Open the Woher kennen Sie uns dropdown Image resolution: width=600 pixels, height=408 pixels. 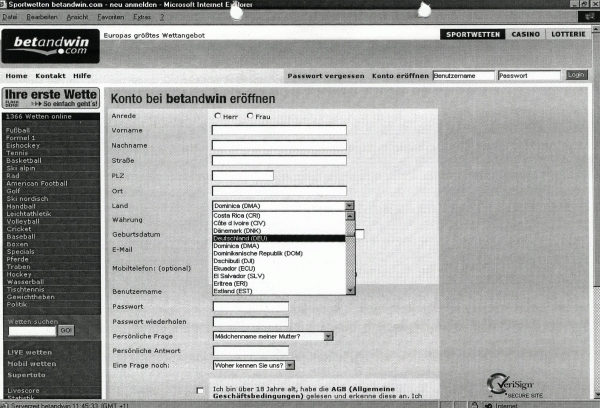[x=254, y=365]
